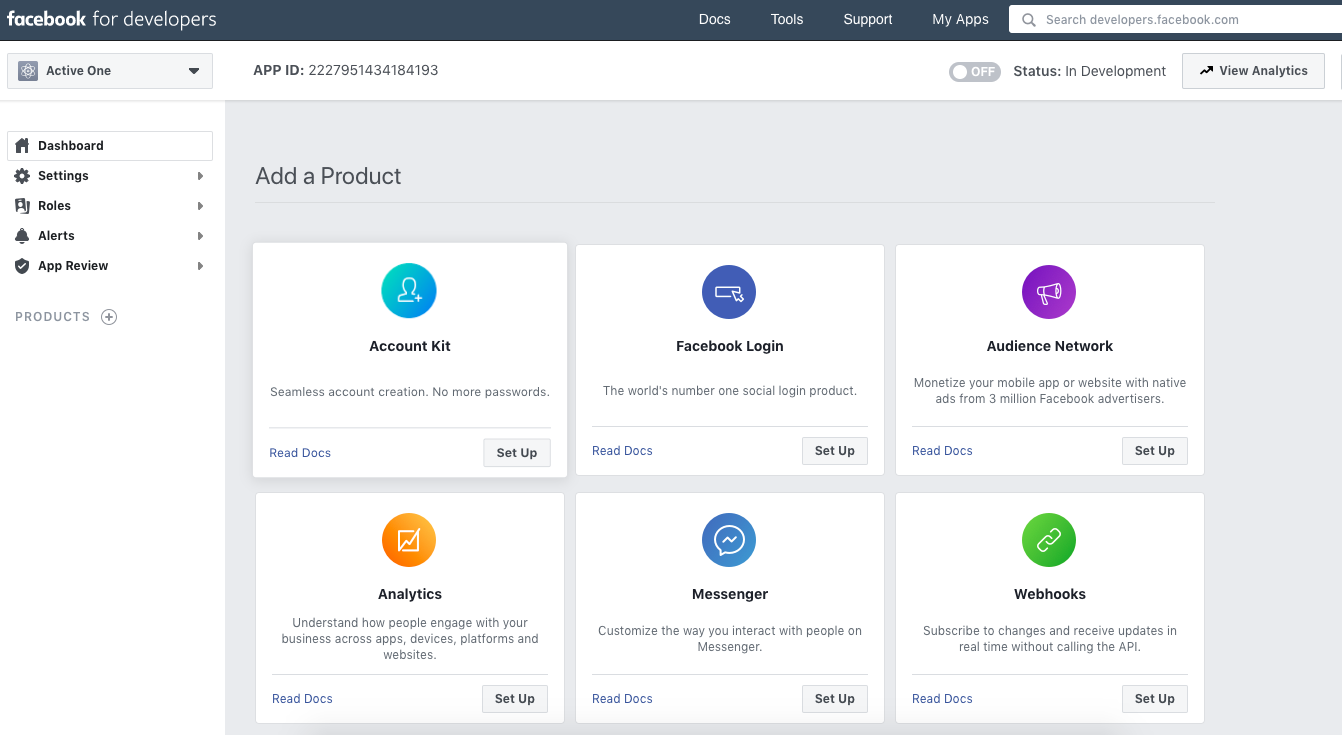This screenshot has height=735, width=1342.
Task: Click the Audience Network title text
Action: (1050, 346)
